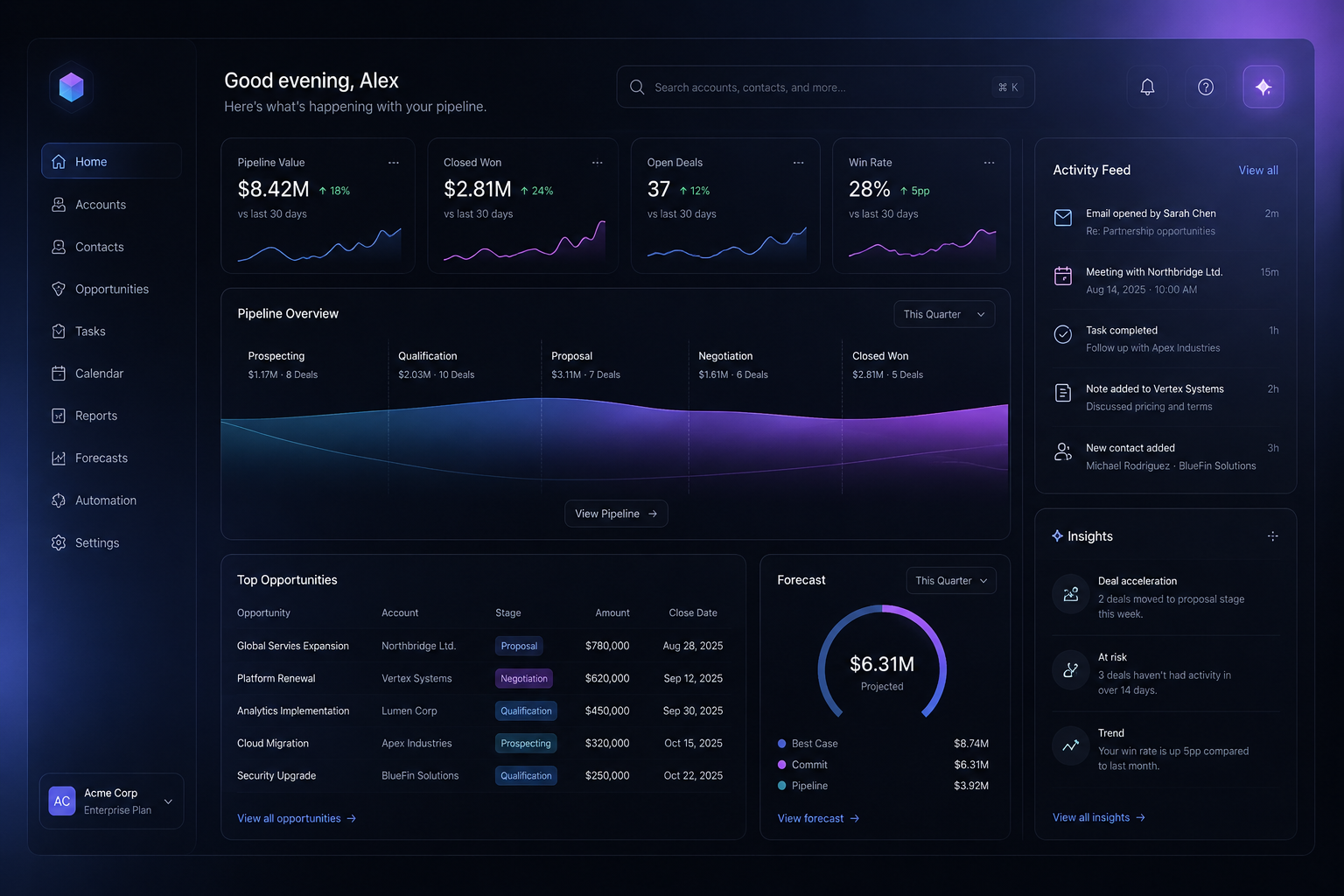This screenshot has height=896, width=1344.
Task: Focus the search accounts and contacts field
Action: (x=825, y=87)
